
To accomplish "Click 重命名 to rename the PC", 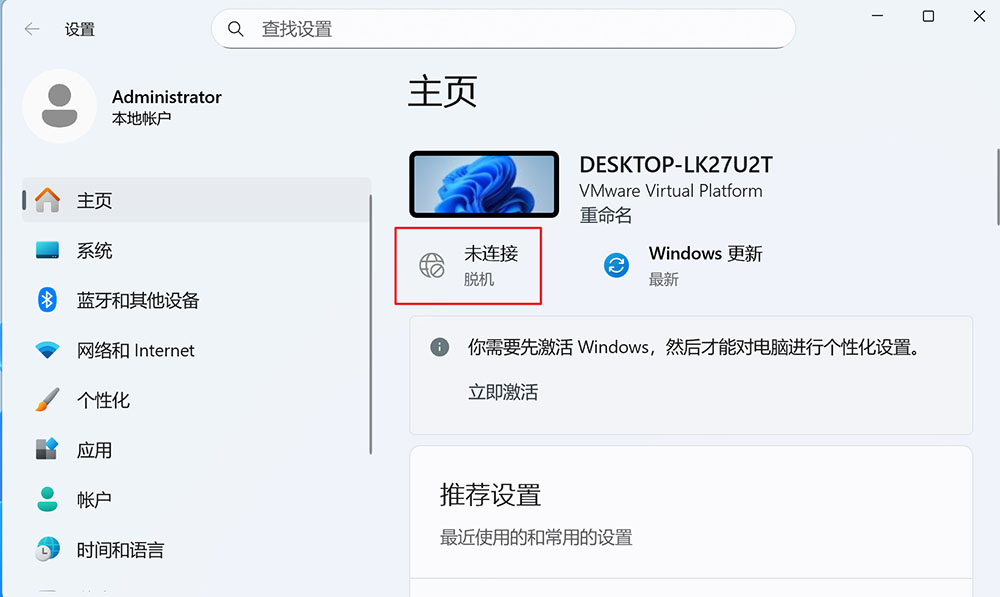I will point(605,216).
